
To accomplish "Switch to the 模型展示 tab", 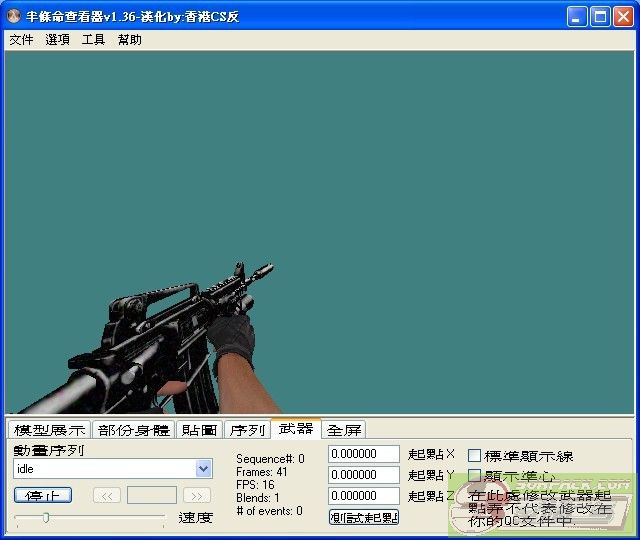I will pos(49,430).
